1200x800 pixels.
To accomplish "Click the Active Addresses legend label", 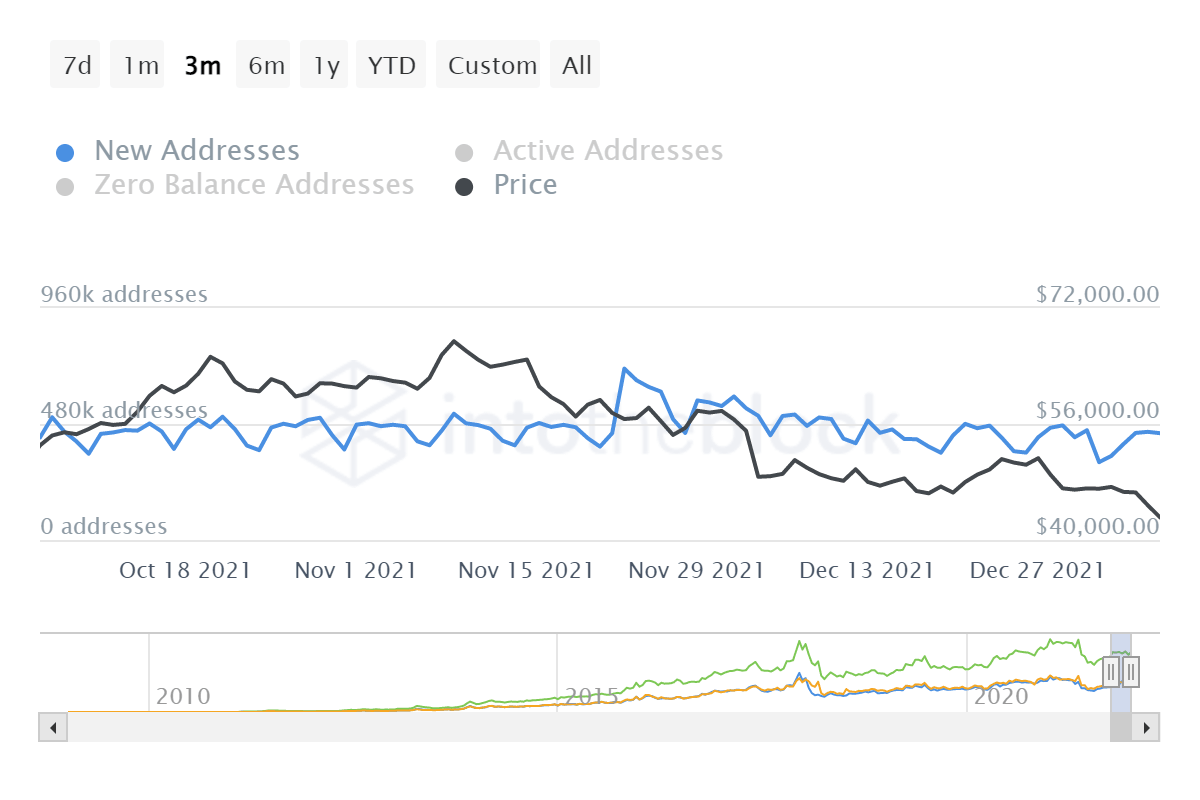I will pyautogui.click(x=608, y=151).
